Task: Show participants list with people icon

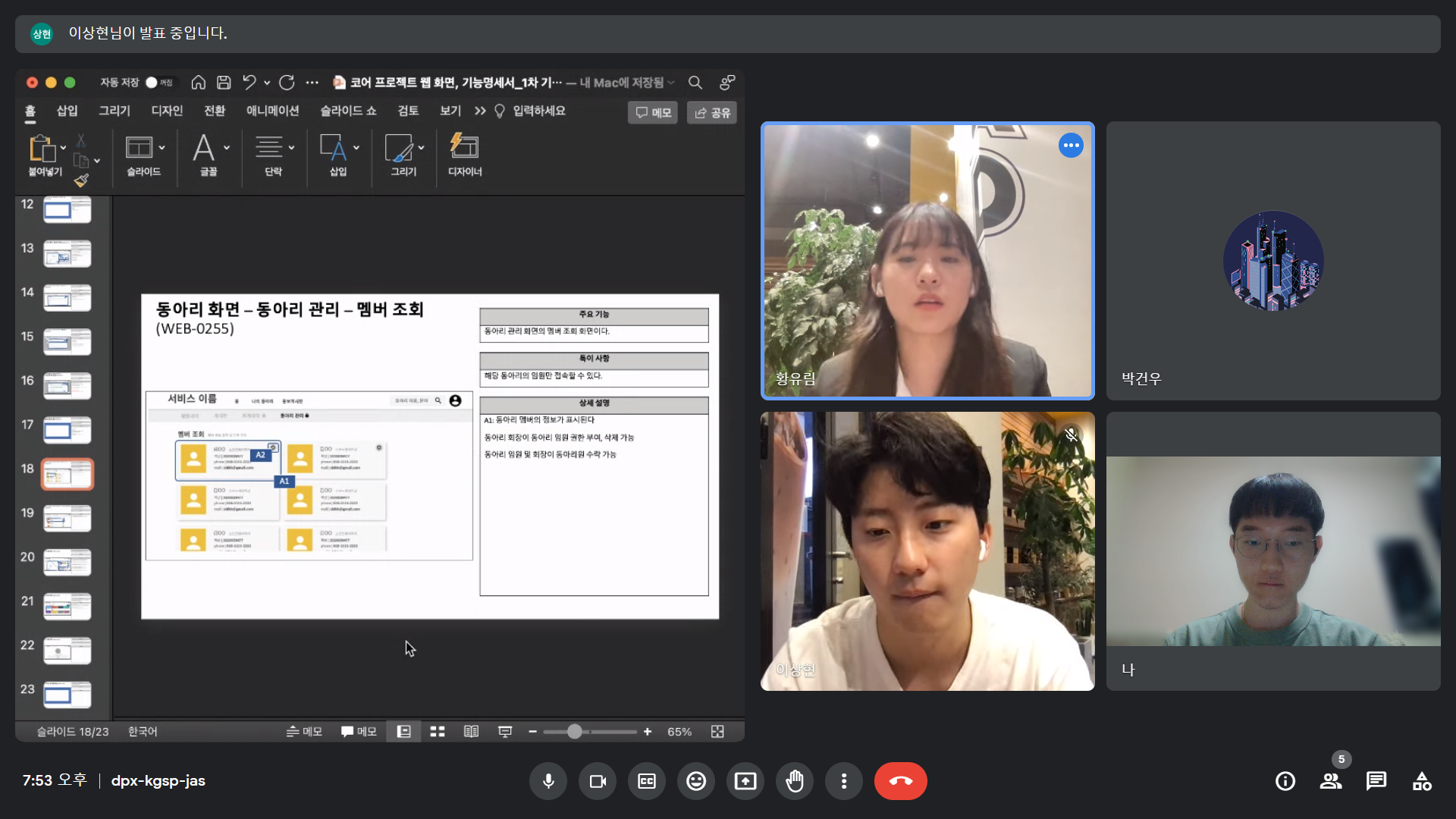Action: coord(1330,781)
